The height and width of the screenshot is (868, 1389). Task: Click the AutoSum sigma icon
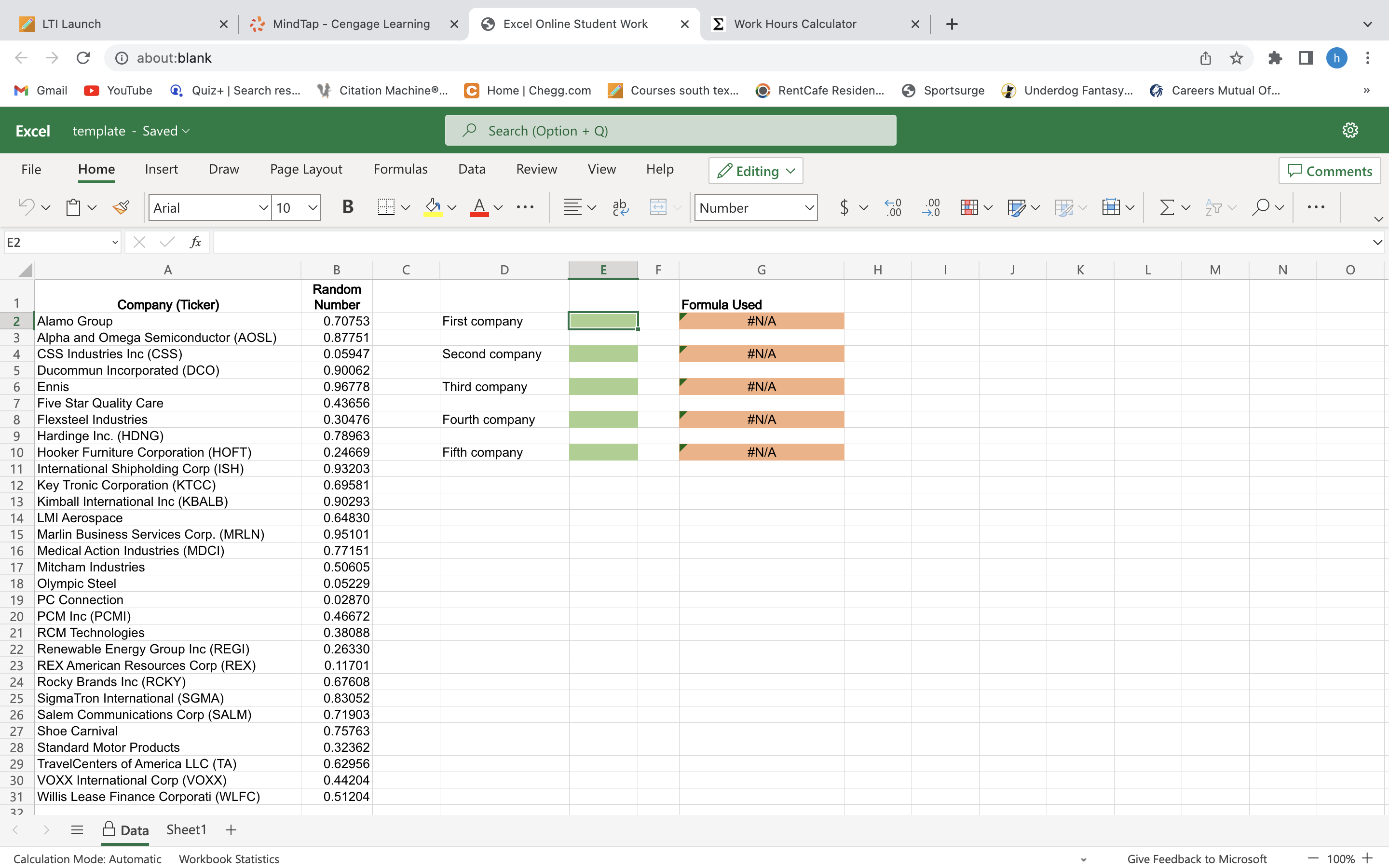point(1166,207)
